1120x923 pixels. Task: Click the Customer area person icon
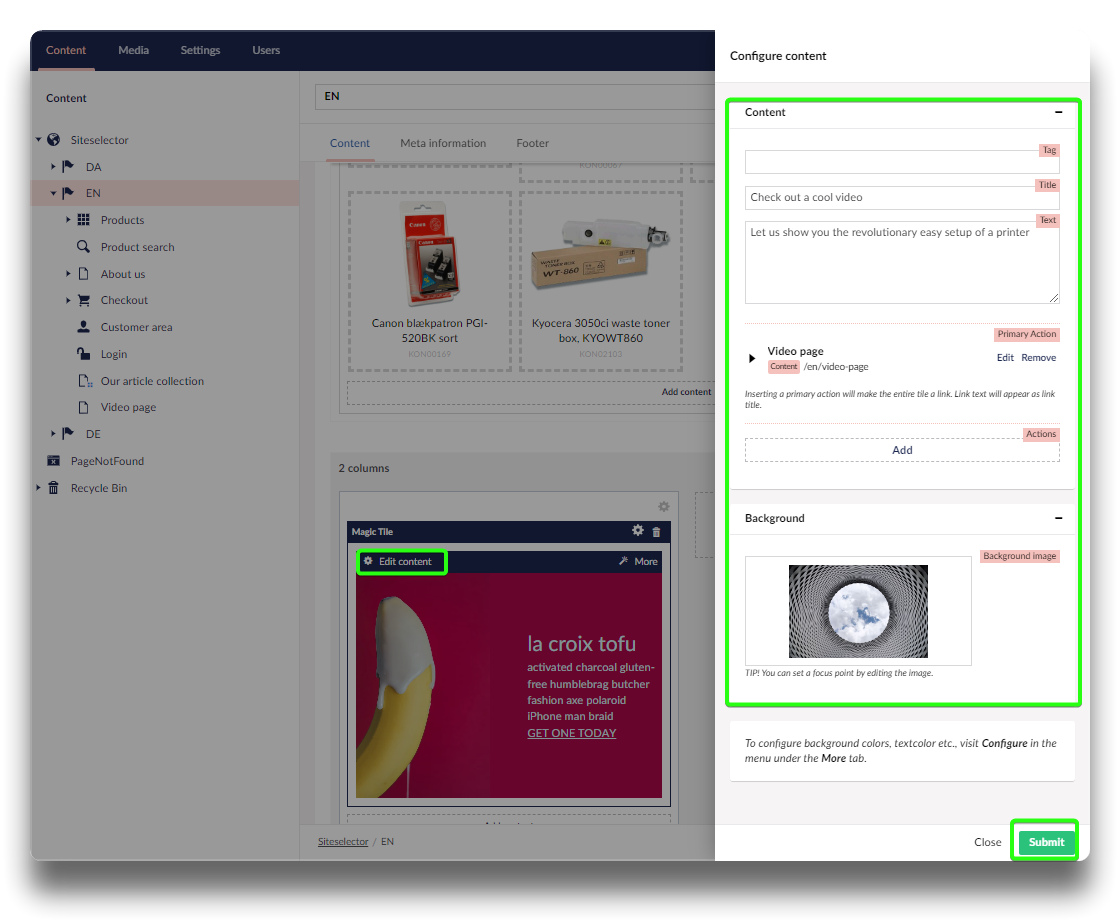pos(84,327)
